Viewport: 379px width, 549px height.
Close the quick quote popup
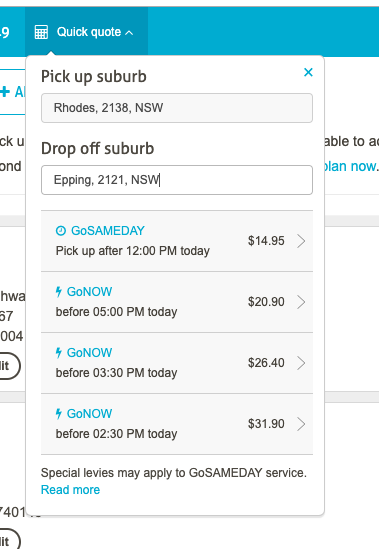(308, 72)
